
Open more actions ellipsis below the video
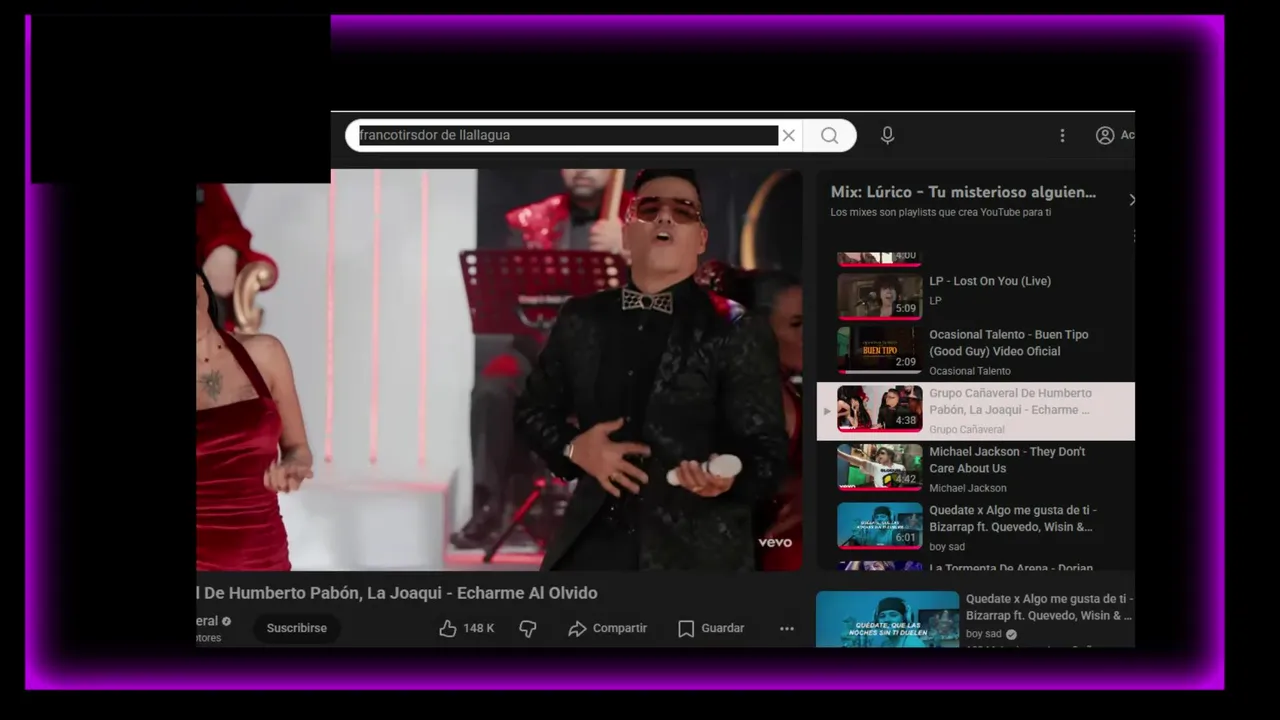(787, 628)
